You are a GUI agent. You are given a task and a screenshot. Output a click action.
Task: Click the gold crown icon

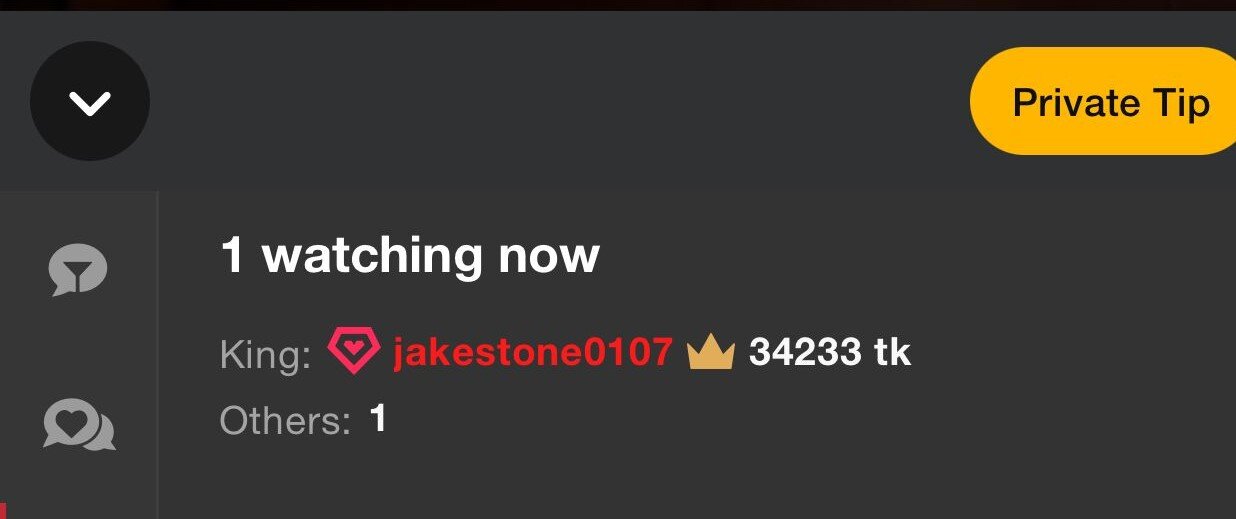coord(711,352)
